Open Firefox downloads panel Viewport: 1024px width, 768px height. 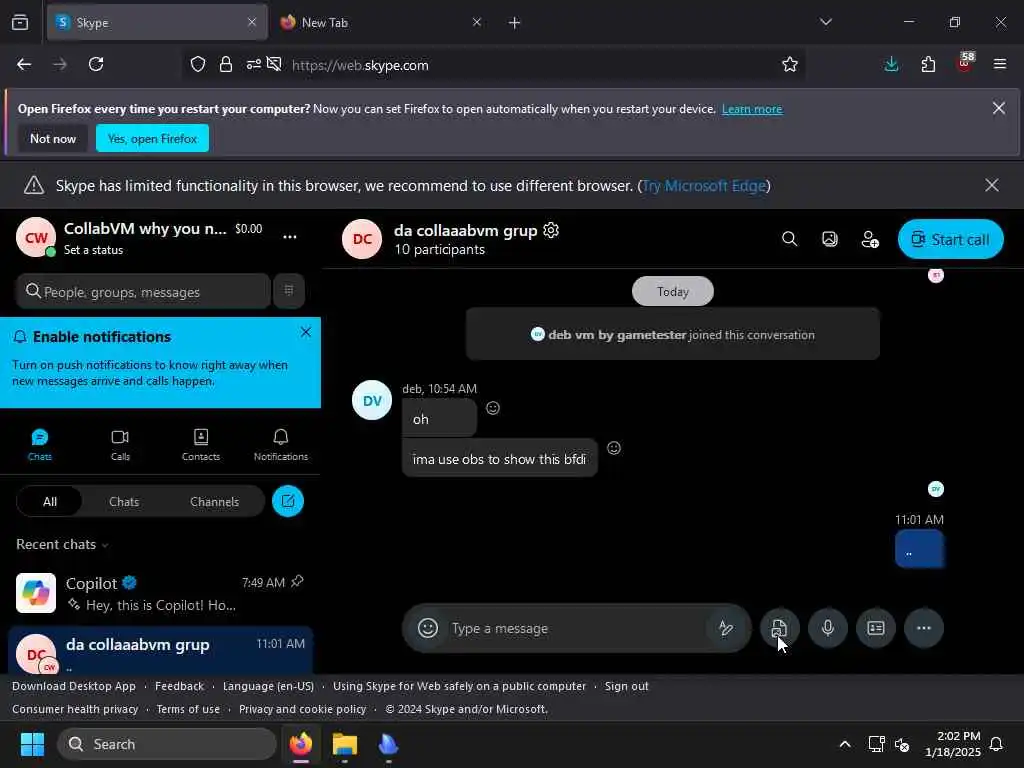(x=891, y=65)
